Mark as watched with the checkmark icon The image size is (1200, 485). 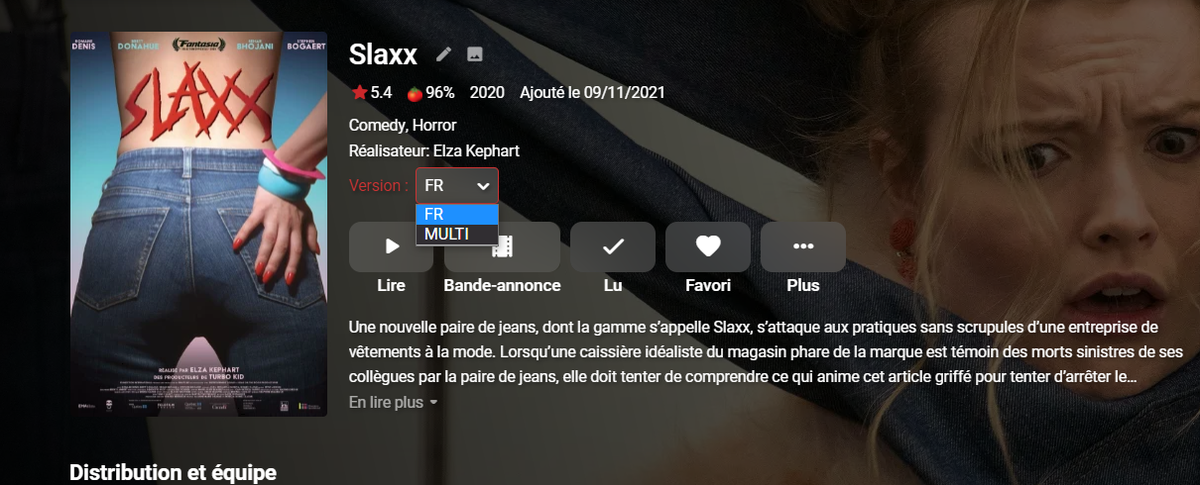(x=613, y=246)
